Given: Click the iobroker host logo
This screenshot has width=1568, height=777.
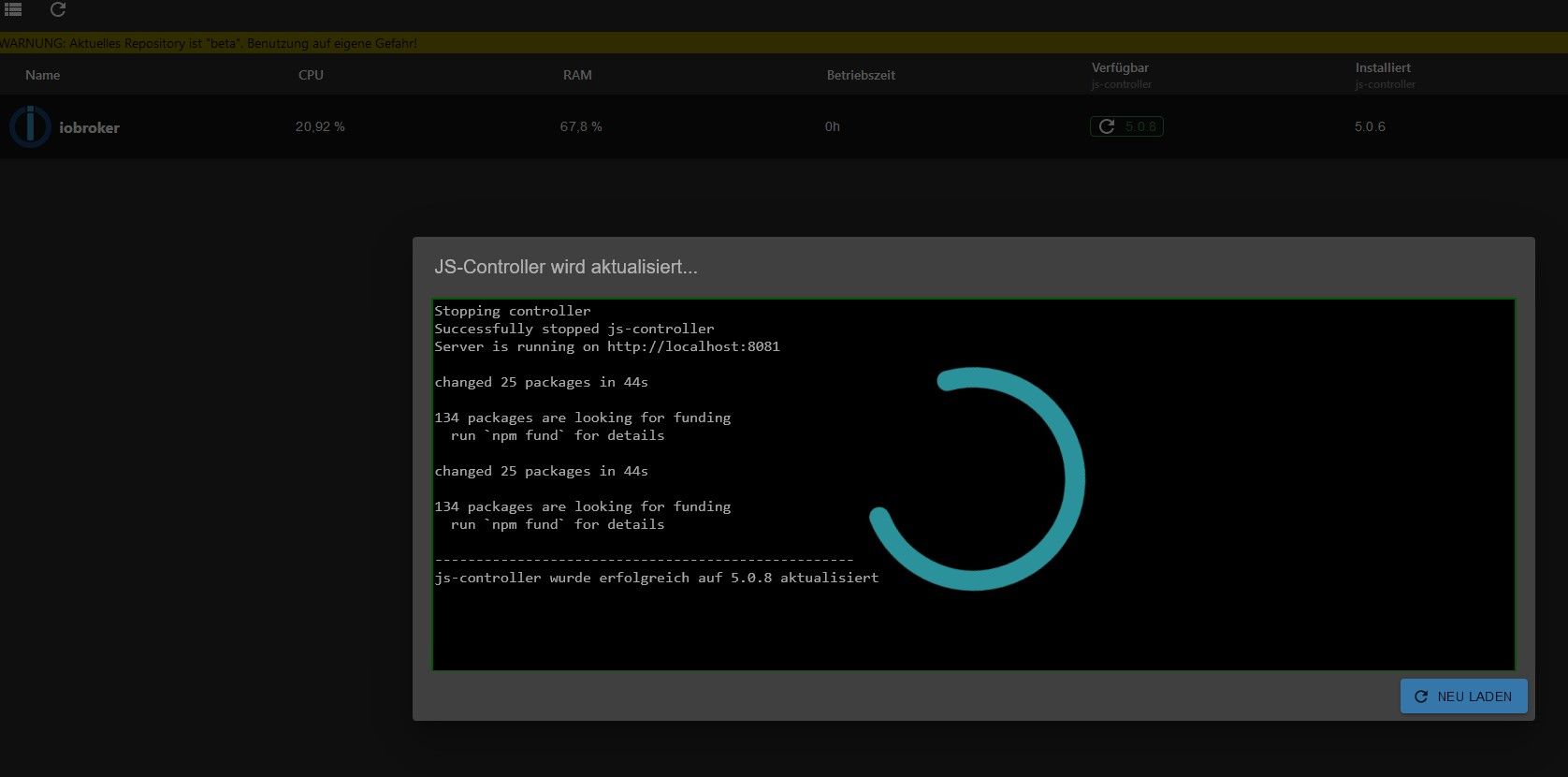Looking at the screenshot, I should click(30, 126).
